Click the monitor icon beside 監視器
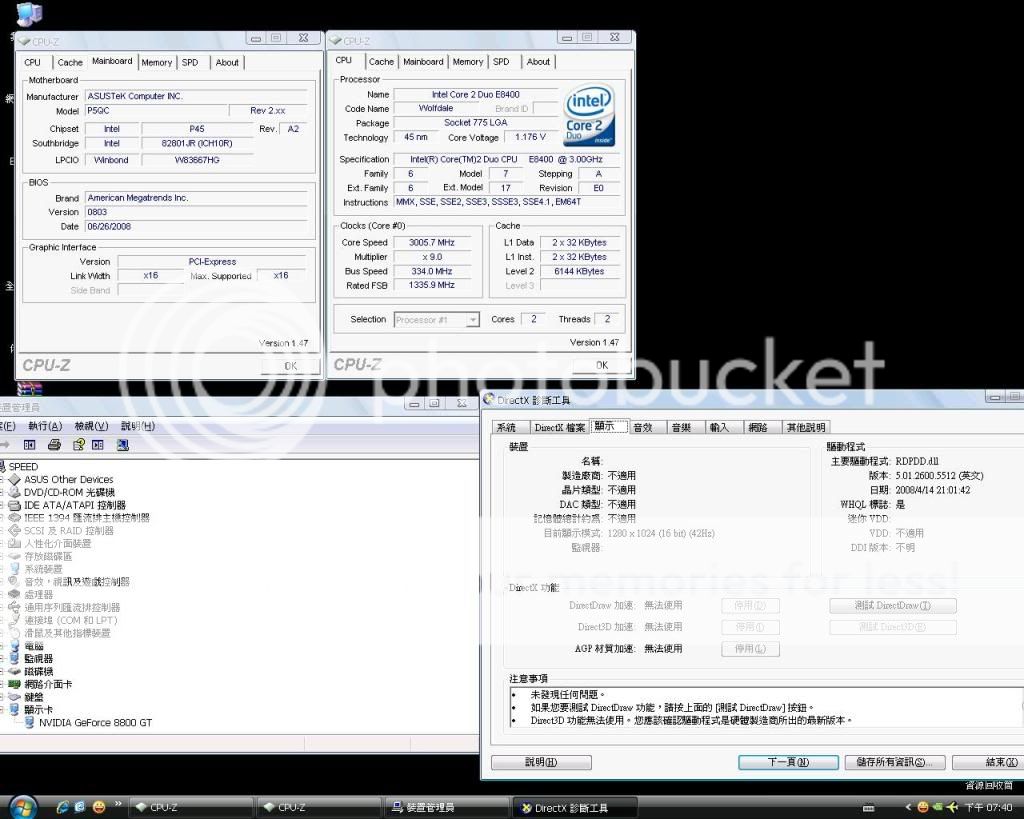This screenshot has width=1024, height=819. [x=14, y=658]
